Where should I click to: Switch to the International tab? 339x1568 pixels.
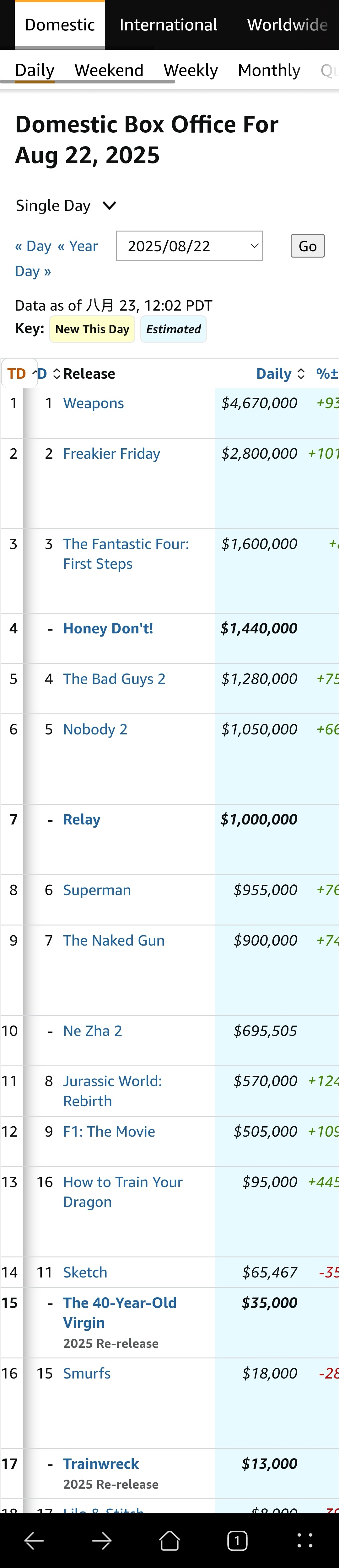(168, 25)
